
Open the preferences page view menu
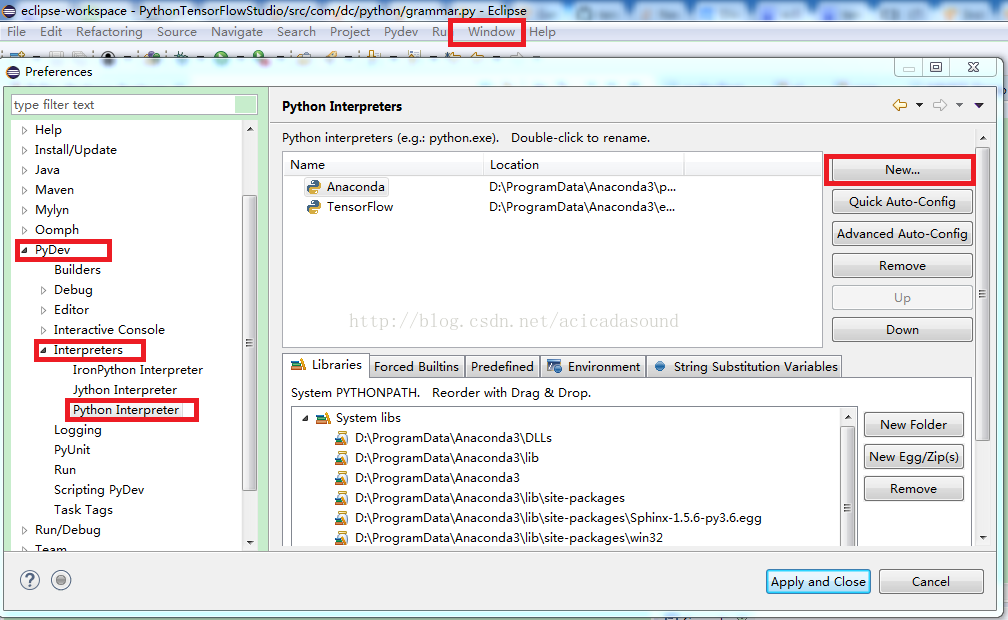[979, 105]
